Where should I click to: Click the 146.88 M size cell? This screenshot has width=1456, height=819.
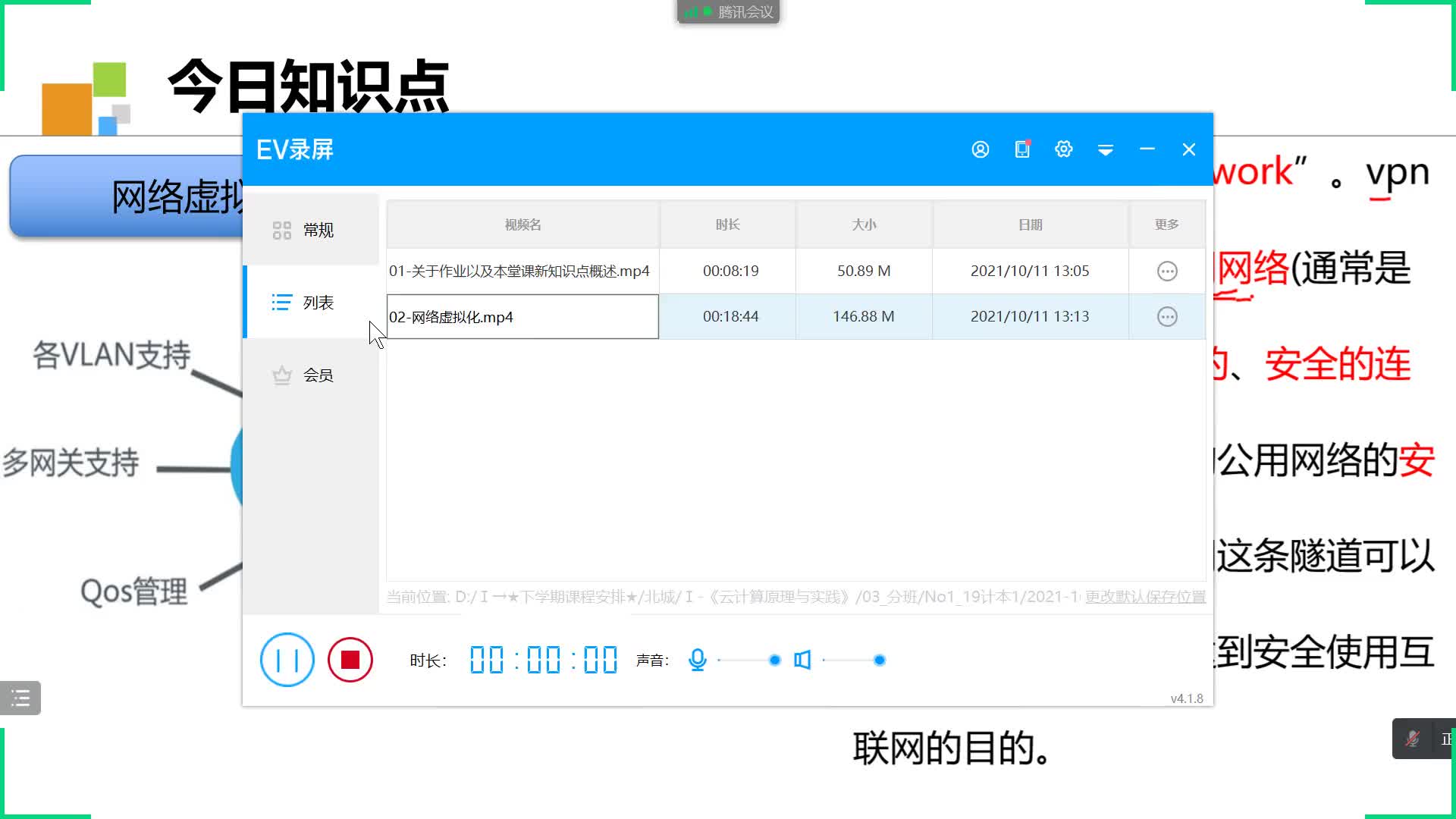click(x=864, y=316)
